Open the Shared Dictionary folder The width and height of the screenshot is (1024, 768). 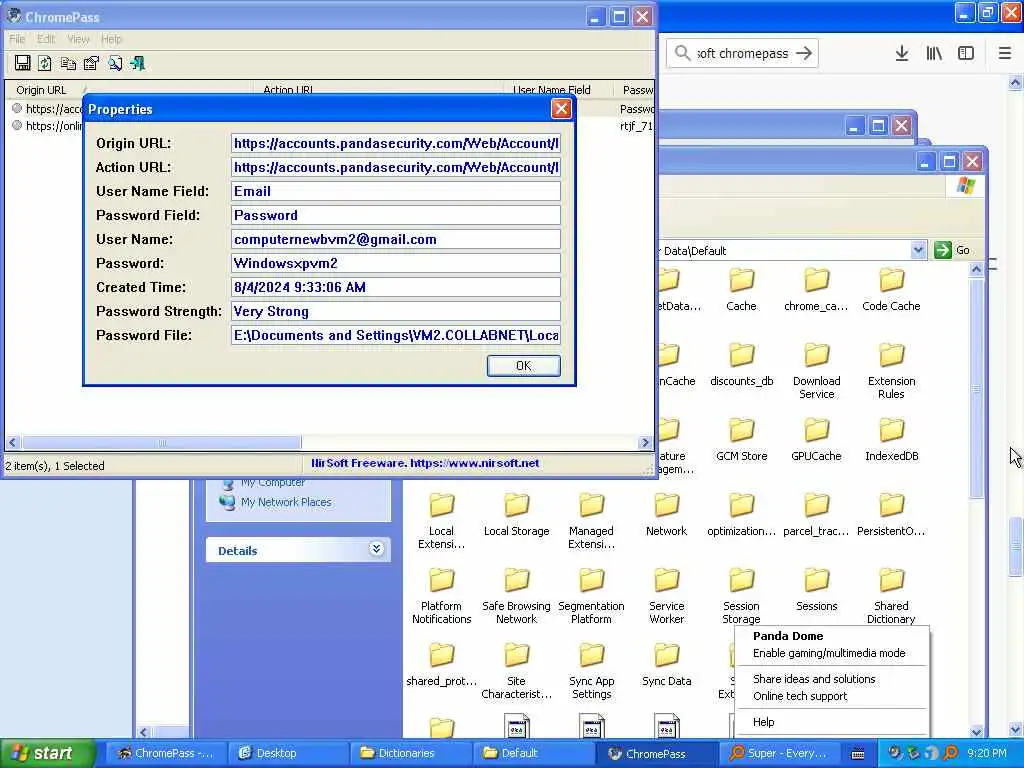[x=891, y=596]
